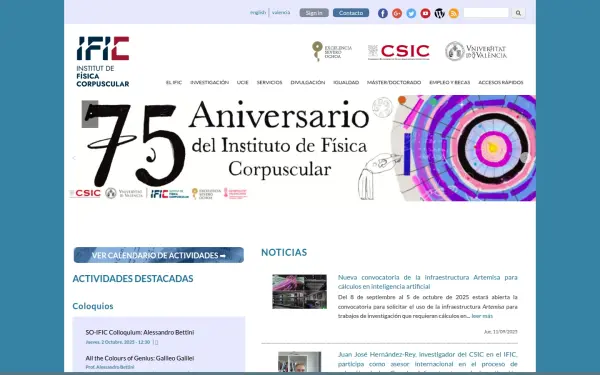Open the Artemisa convocatoria news headline
The height and width of the screenshot is (375, 600).
coord(427,282)
